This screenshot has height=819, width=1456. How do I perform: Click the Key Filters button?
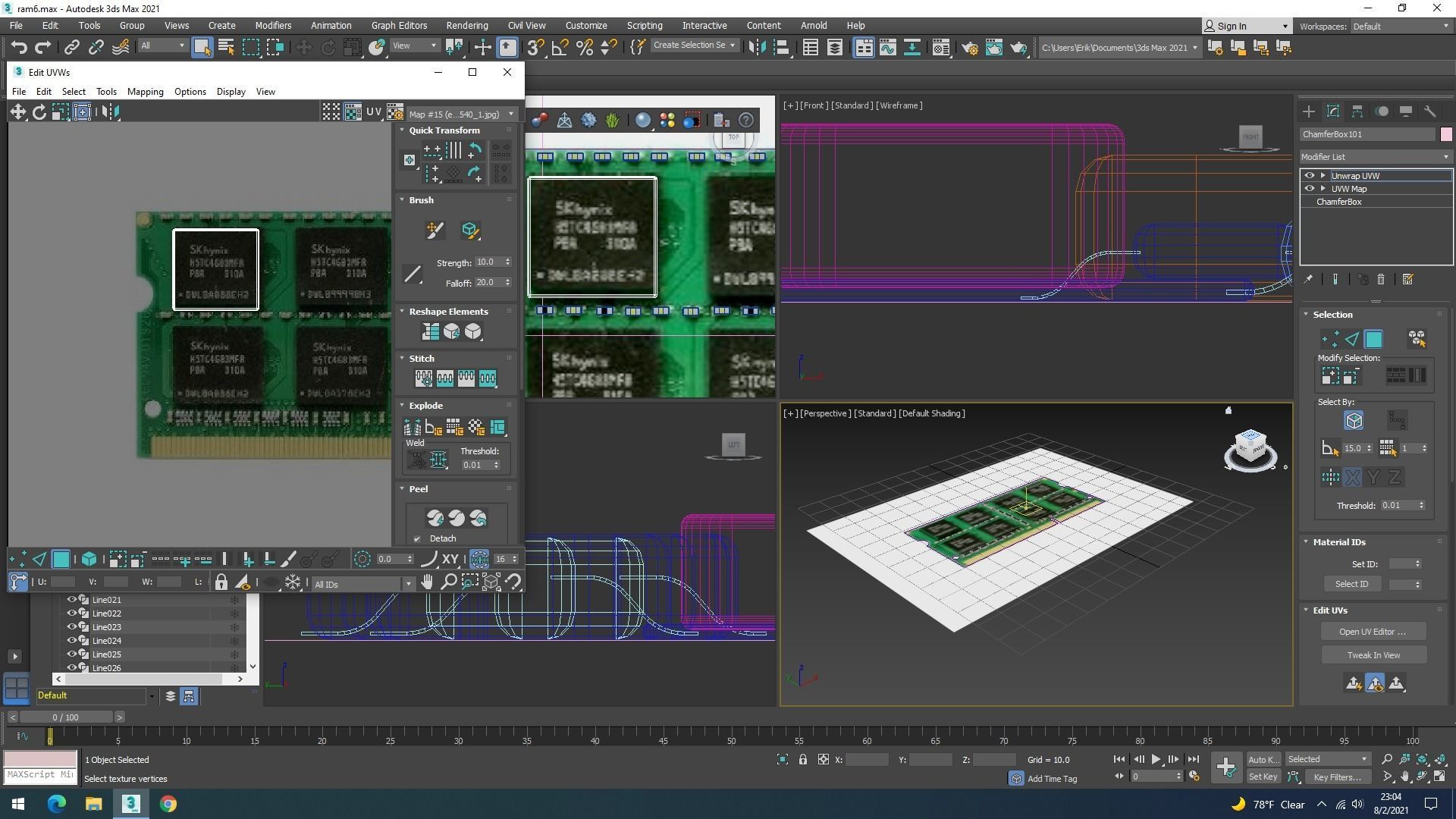(x=1337, y=777)
